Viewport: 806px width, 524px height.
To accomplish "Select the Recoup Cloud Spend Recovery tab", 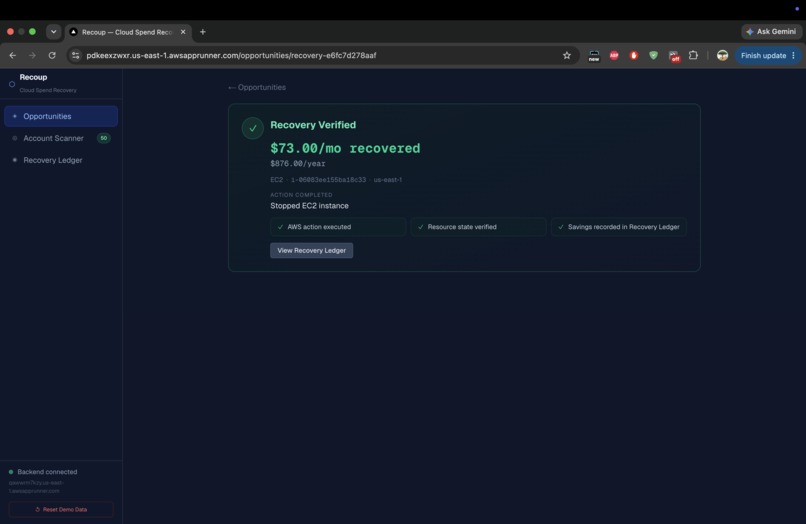I will coord(127,32).
